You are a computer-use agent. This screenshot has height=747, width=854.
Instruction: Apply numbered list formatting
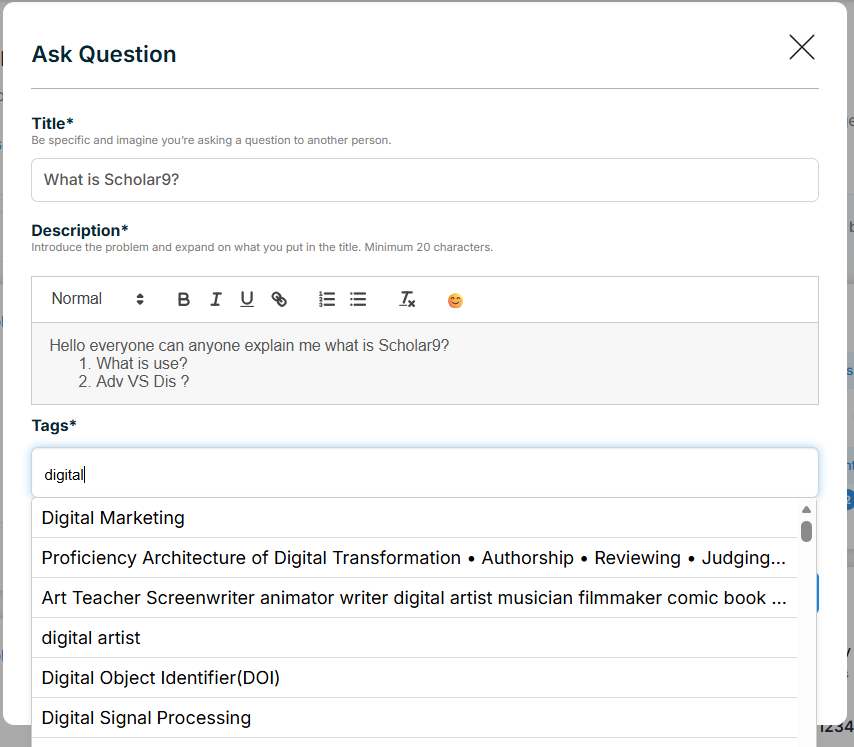click(x=327, y=299)
